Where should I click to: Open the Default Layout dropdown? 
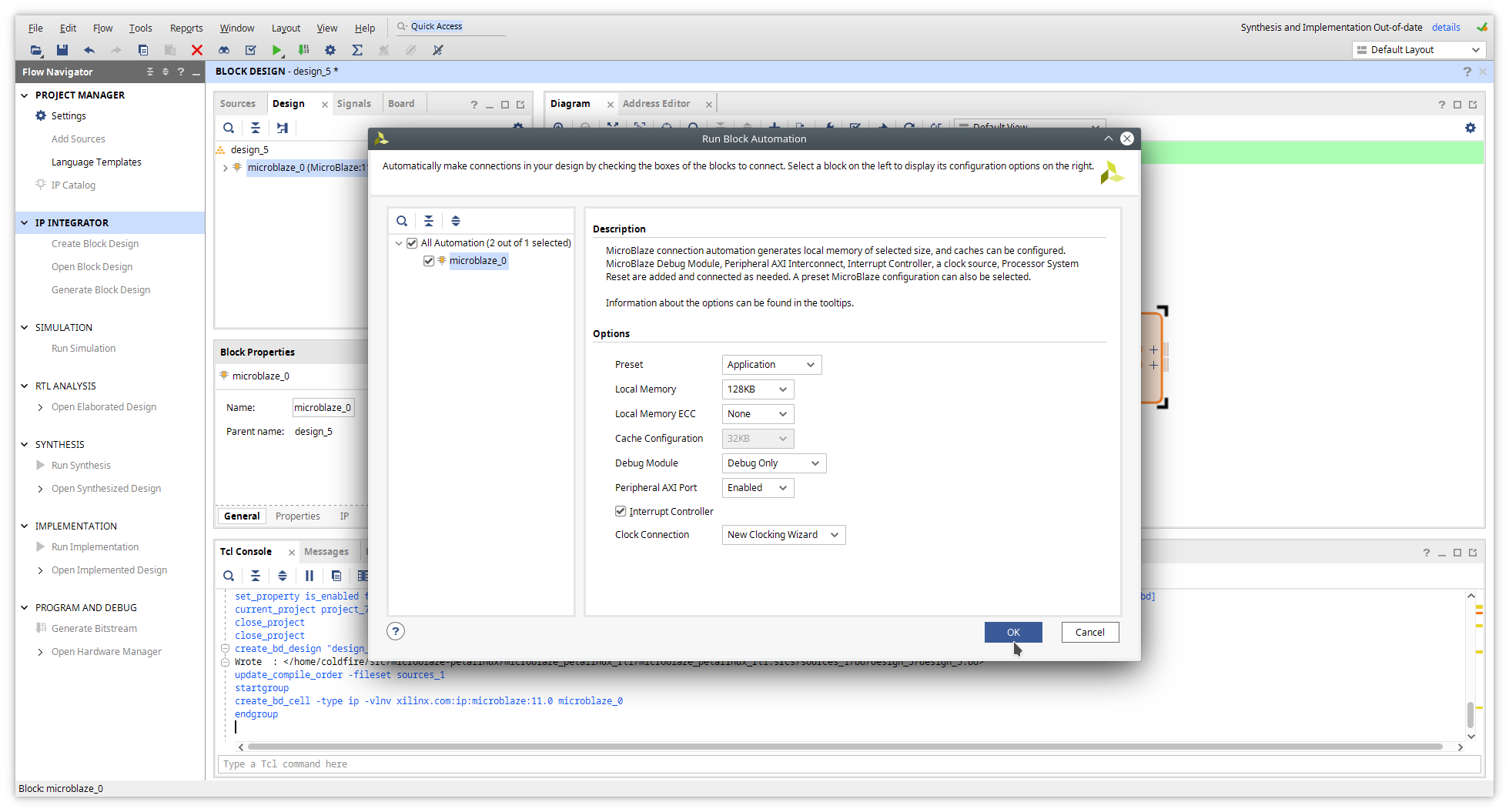point(1418,50)
